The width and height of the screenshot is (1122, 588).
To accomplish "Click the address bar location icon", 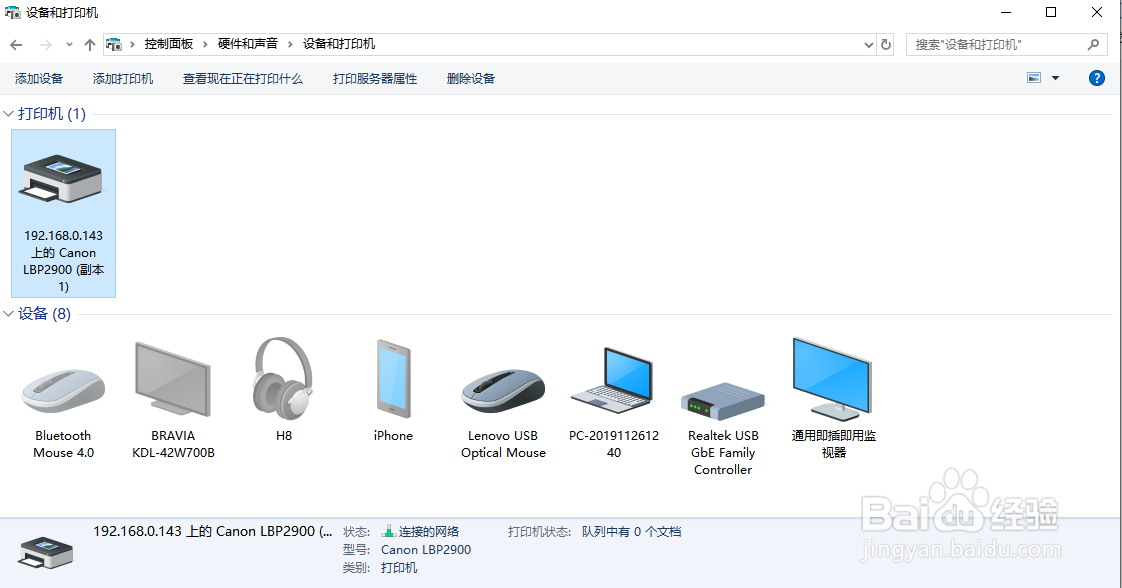I will (114, 44).
